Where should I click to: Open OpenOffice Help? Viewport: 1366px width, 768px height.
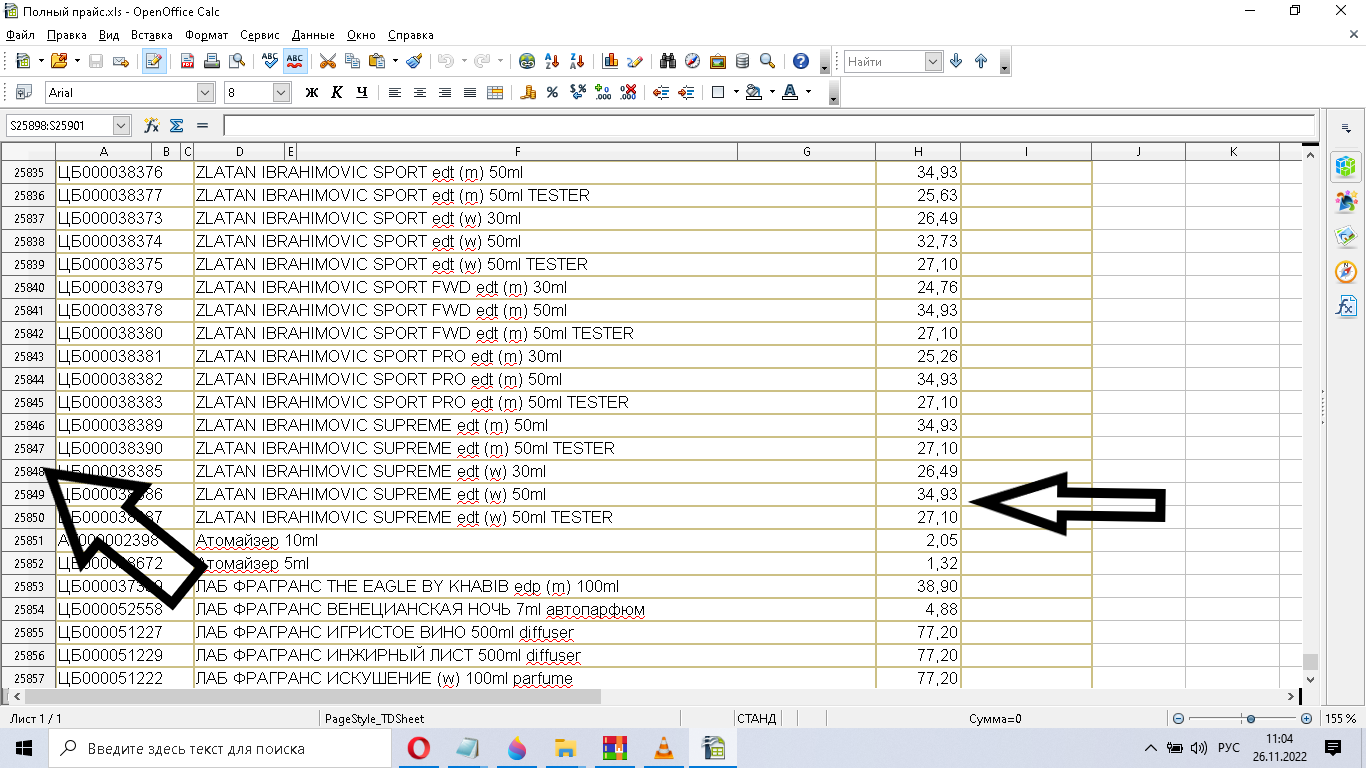tap(801, 61)
